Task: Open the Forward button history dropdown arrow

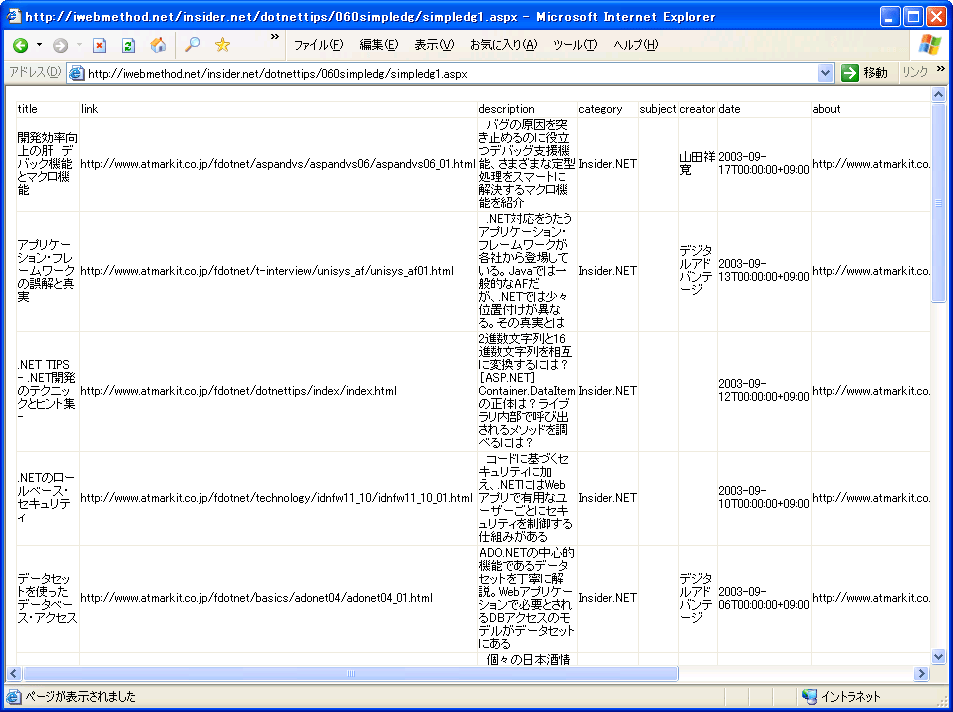Action: pos(79,45)
